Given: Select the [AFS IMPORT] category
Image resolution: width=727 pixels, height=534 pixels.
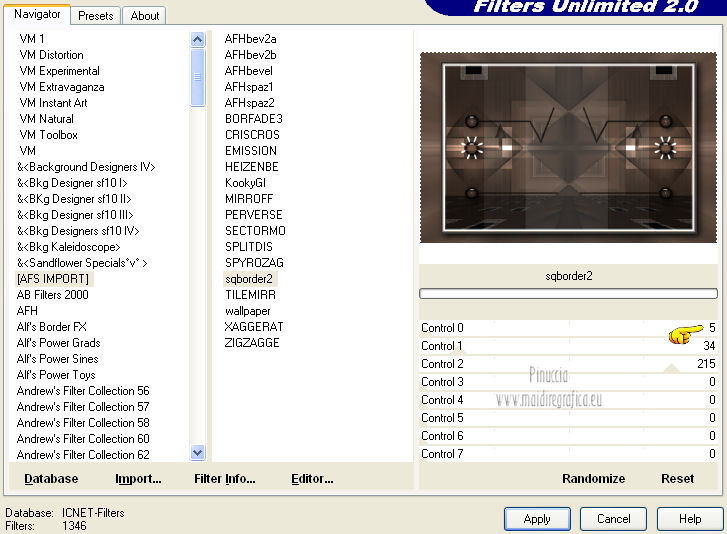Looking at the screenshot, I should pos(53,279).
